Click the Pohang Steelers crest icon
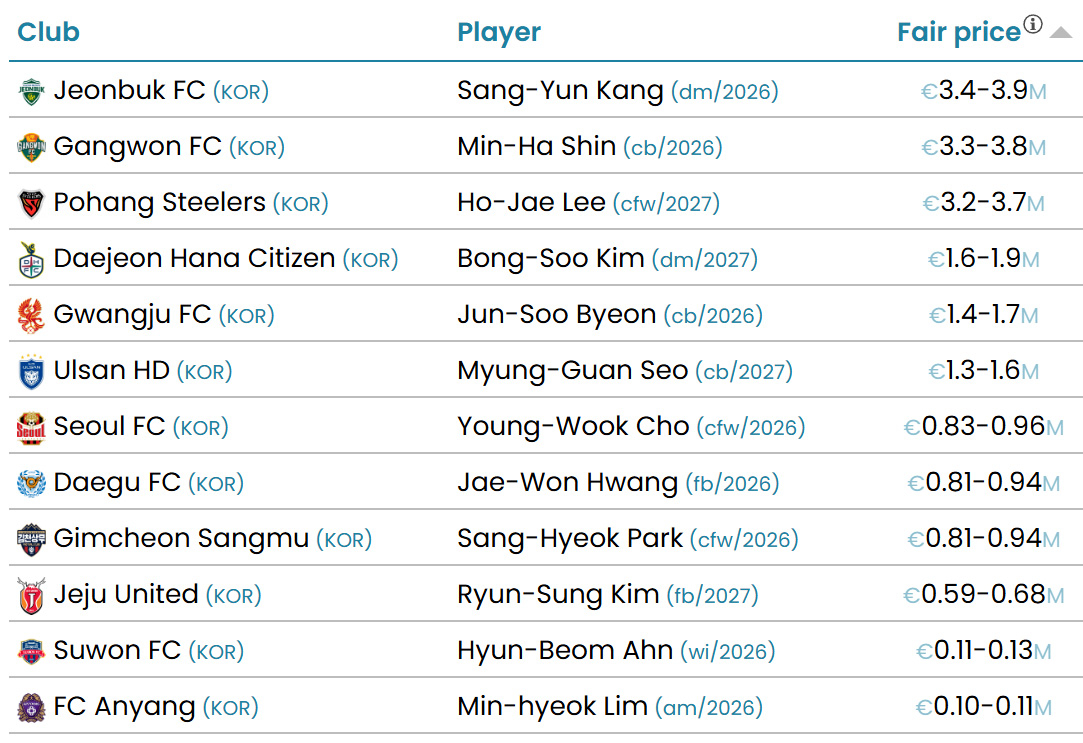The height and width of the screenshot is (743, 1083). [x=31, y=204]
